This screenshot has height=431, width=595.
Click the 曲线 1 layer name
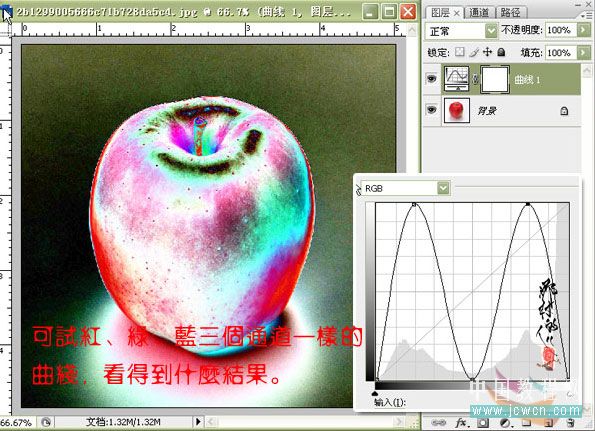pyautogui.click(x=527, y=80)
